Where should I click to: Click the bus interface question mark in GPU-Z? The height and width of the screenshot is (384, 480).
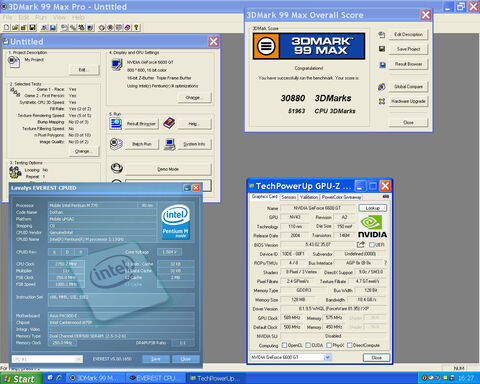(385, 263)
